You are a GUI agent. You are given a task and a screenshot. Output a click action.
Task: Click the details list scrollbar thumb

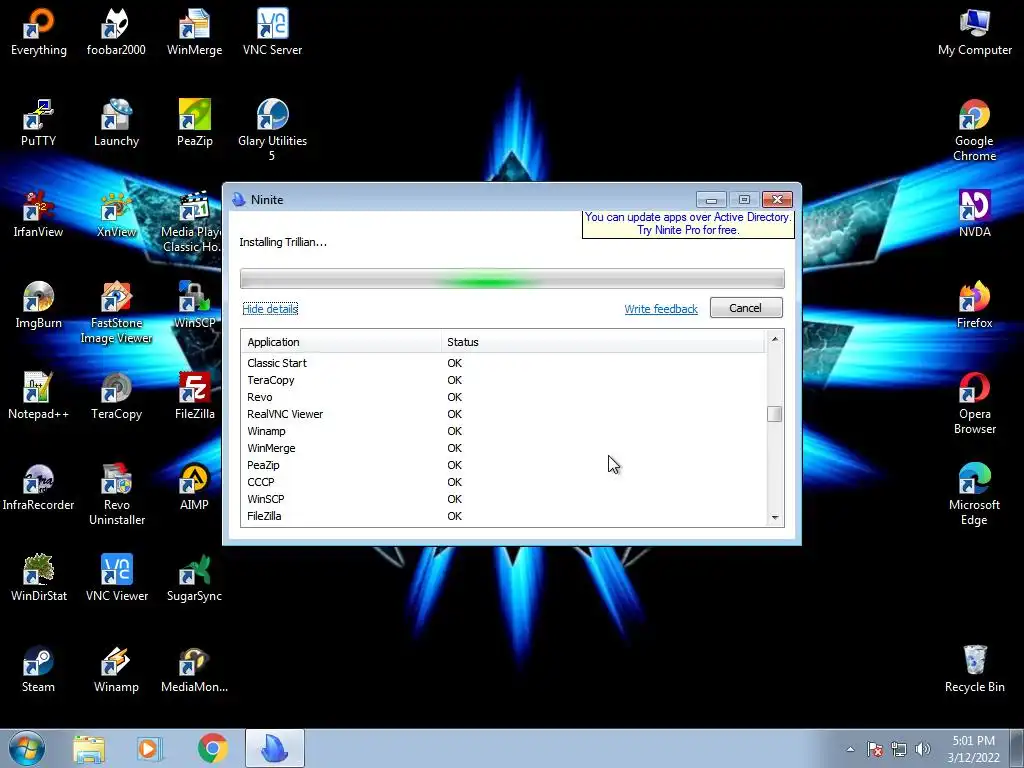[x=775, y=414]
